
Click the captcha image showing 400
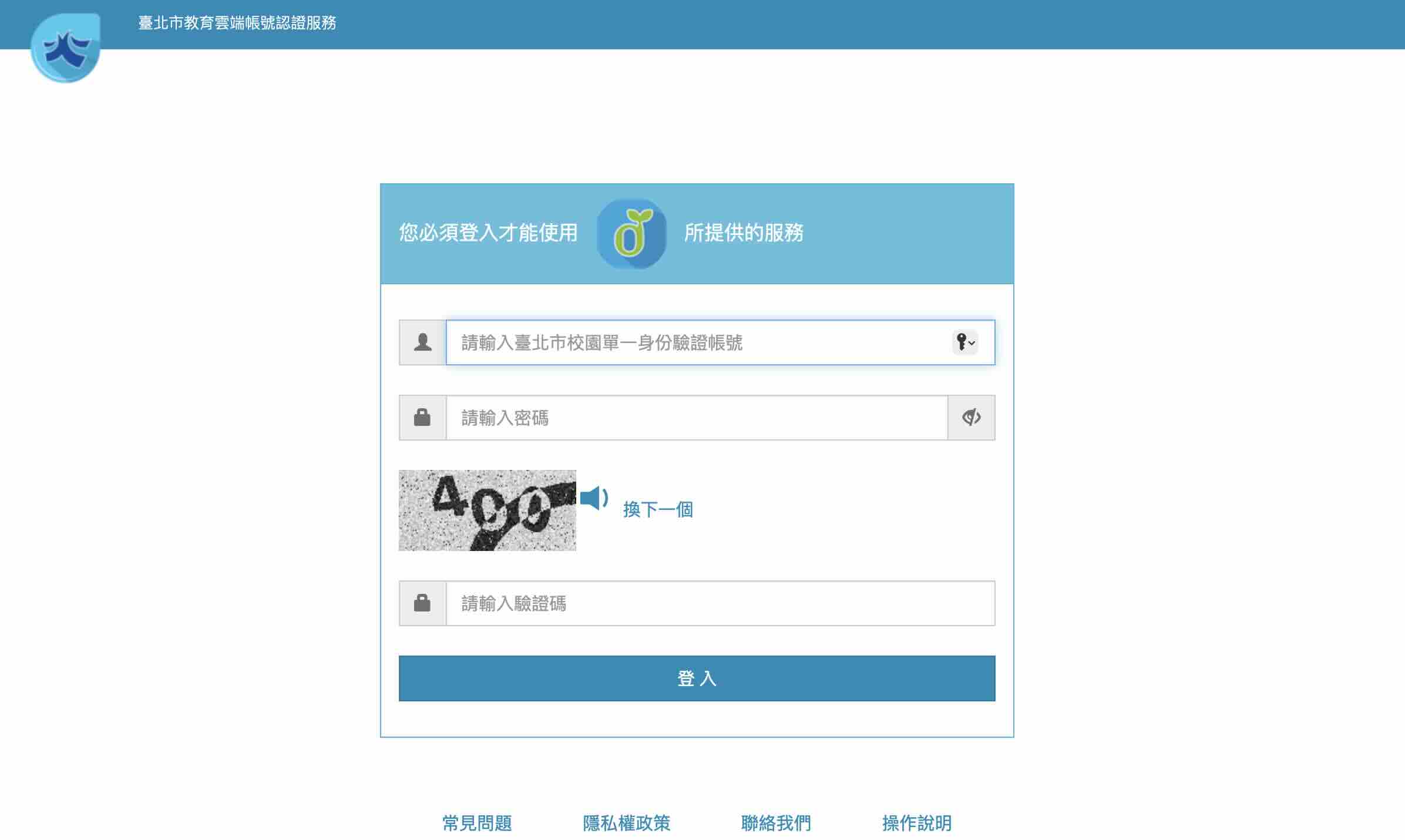coord(487,510)
